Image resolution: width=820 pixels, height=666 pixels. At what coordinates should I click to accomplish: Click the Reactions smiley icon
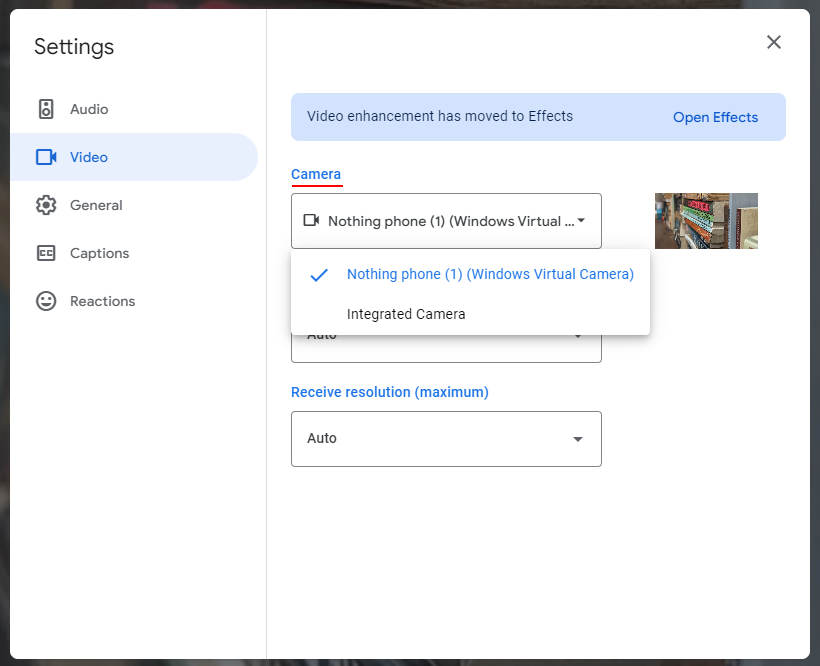coord(46,301)
